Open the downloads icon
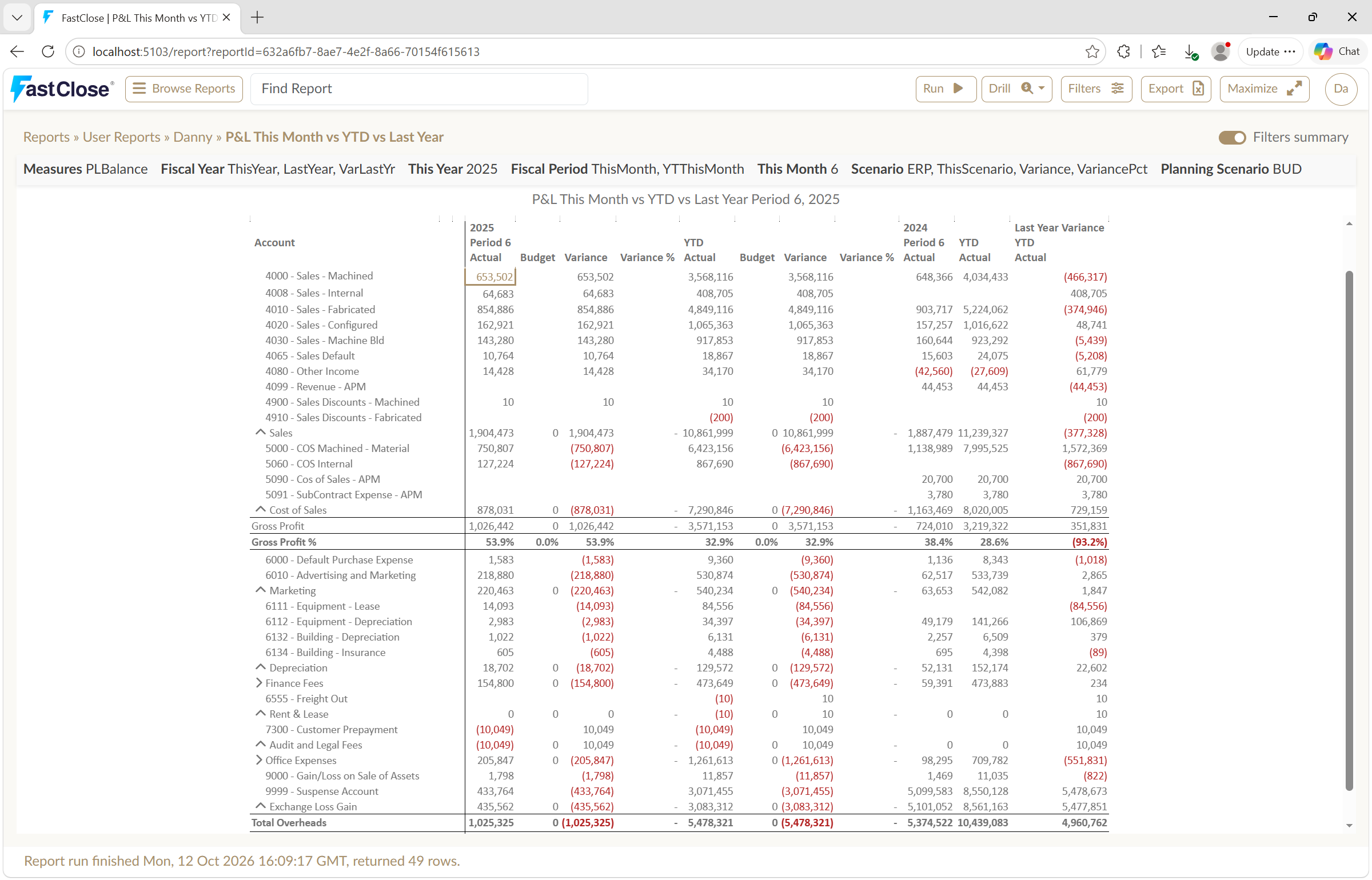Screen dimensions: 1372x880 1191,52
